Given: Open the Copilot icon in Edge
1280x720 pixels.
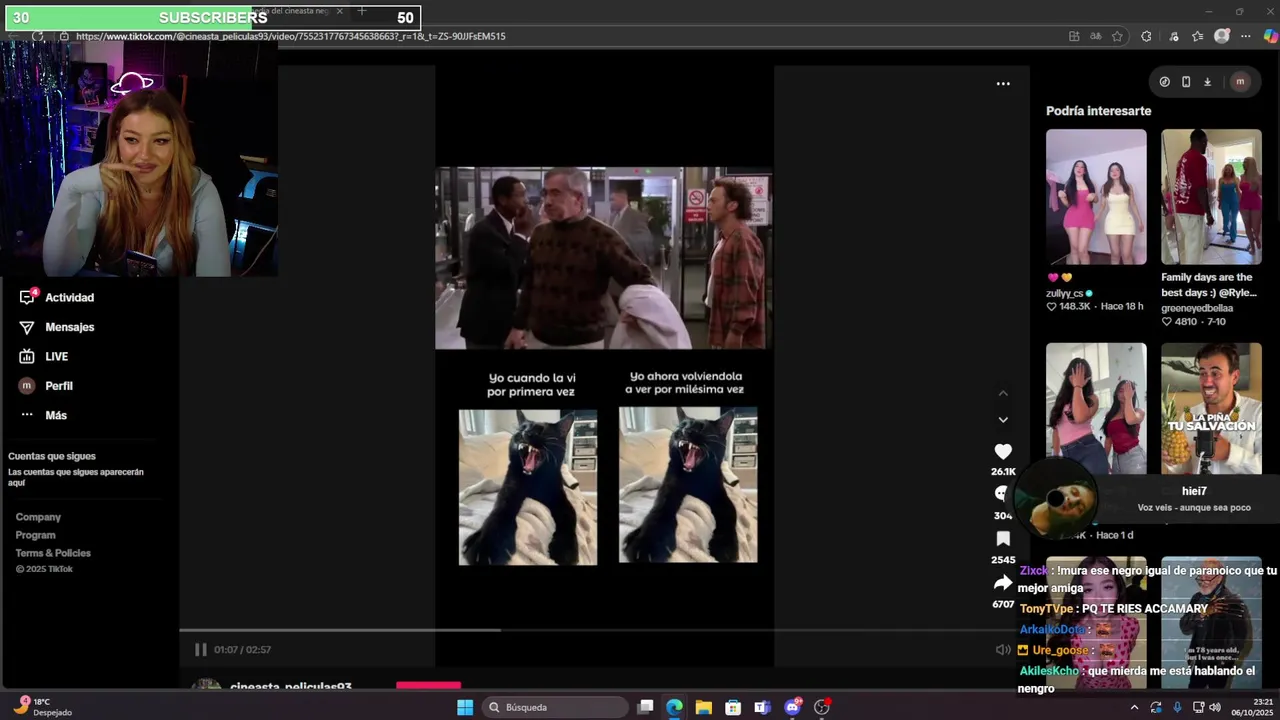Looking at the screenshot, I should point(1270,36).
